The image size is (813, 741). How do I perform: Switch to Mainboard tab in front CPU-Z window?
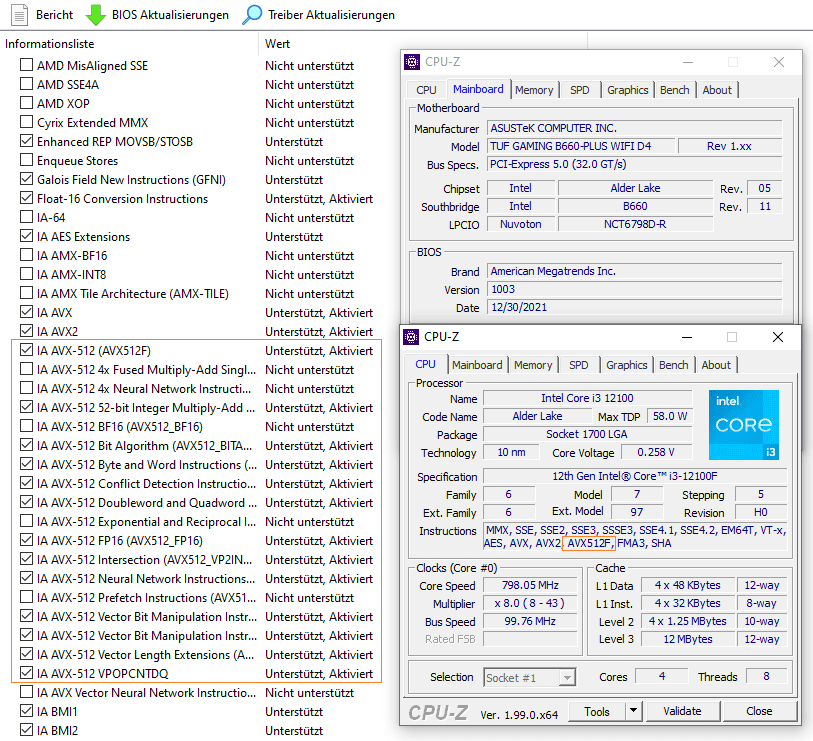click(477, 365)
